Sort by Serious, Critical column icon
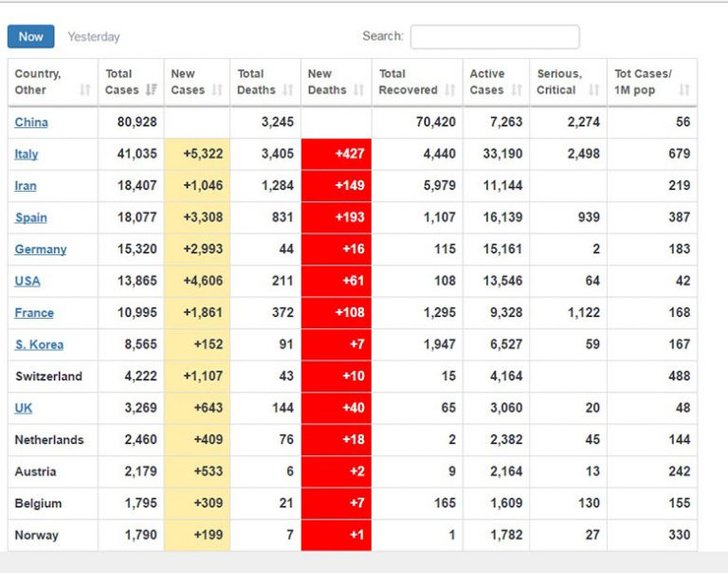728x573 pixels. (x=594, y=90)
